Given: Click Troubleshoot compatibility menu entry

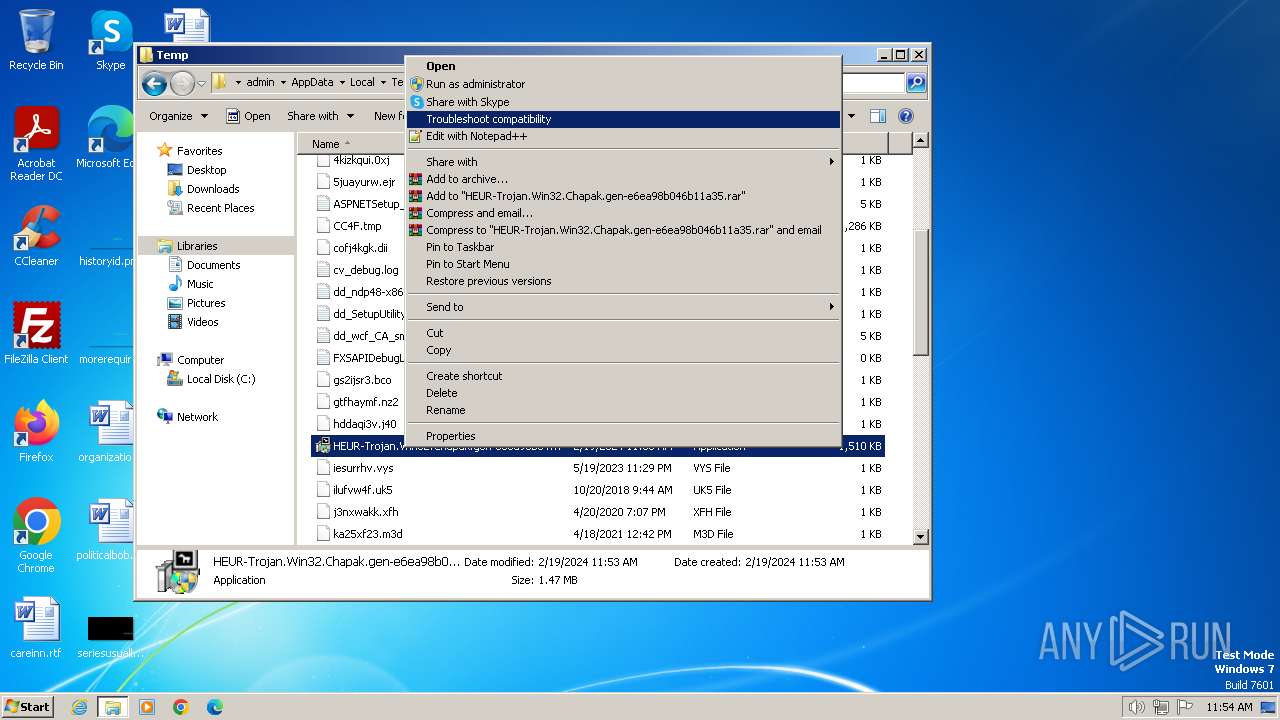Looking at the screenshot, I should 623,119.
